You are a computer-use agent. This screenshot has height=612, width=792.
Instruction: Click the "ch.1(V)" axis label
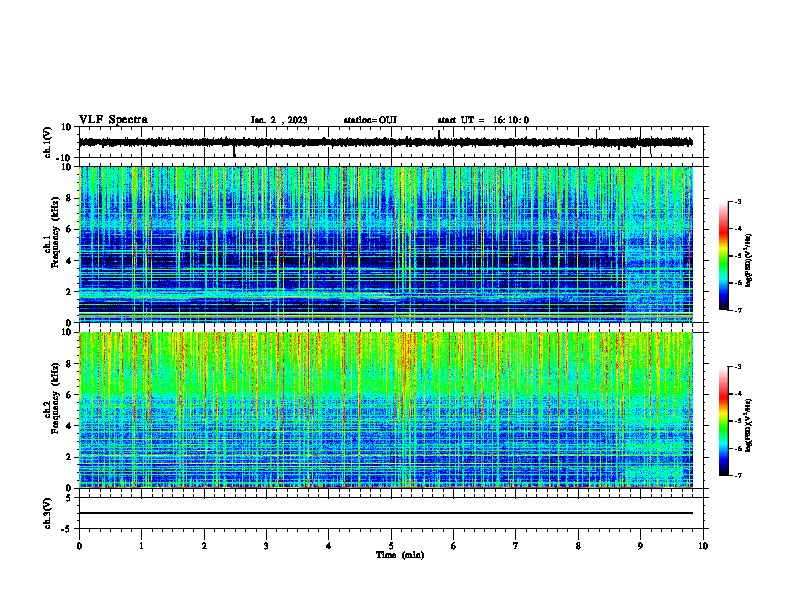(x=48, y=142)
